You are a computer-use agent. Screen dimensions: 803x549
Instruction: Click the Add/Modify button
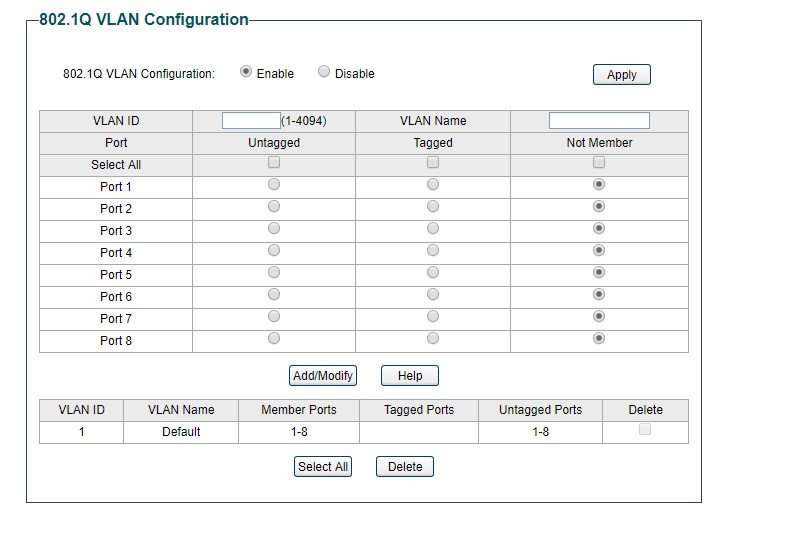point(323,375)
